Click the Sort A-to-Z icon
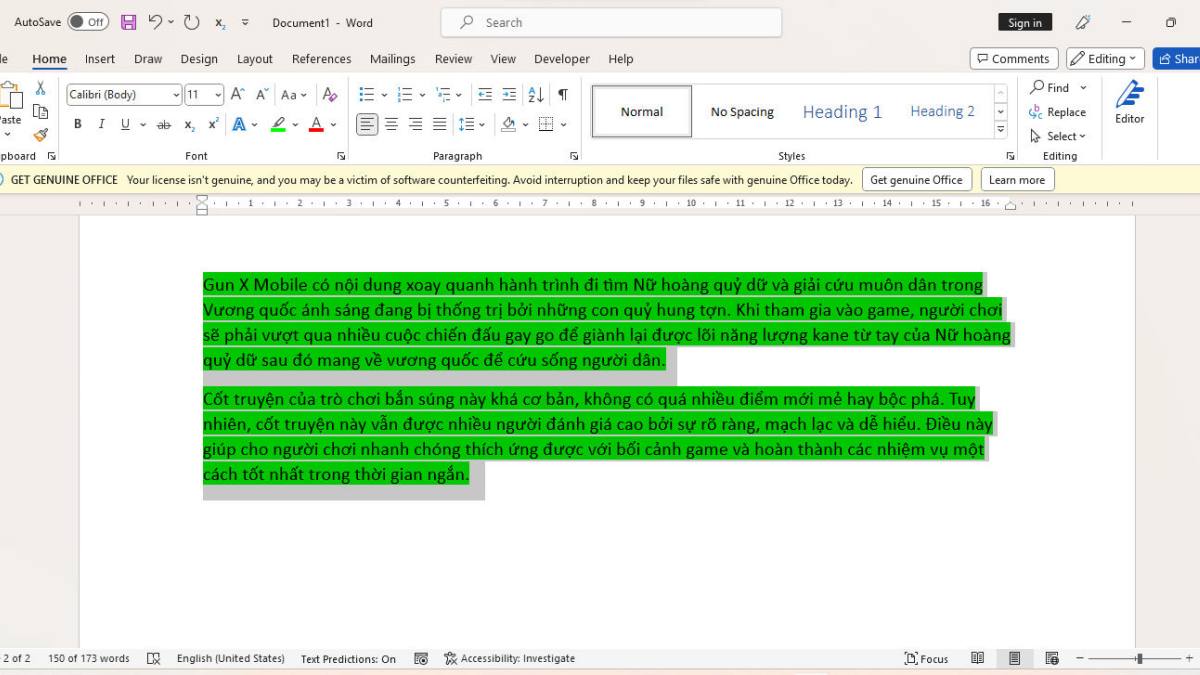This screenshot has width=1200, height=675. [x=536, y=95]
